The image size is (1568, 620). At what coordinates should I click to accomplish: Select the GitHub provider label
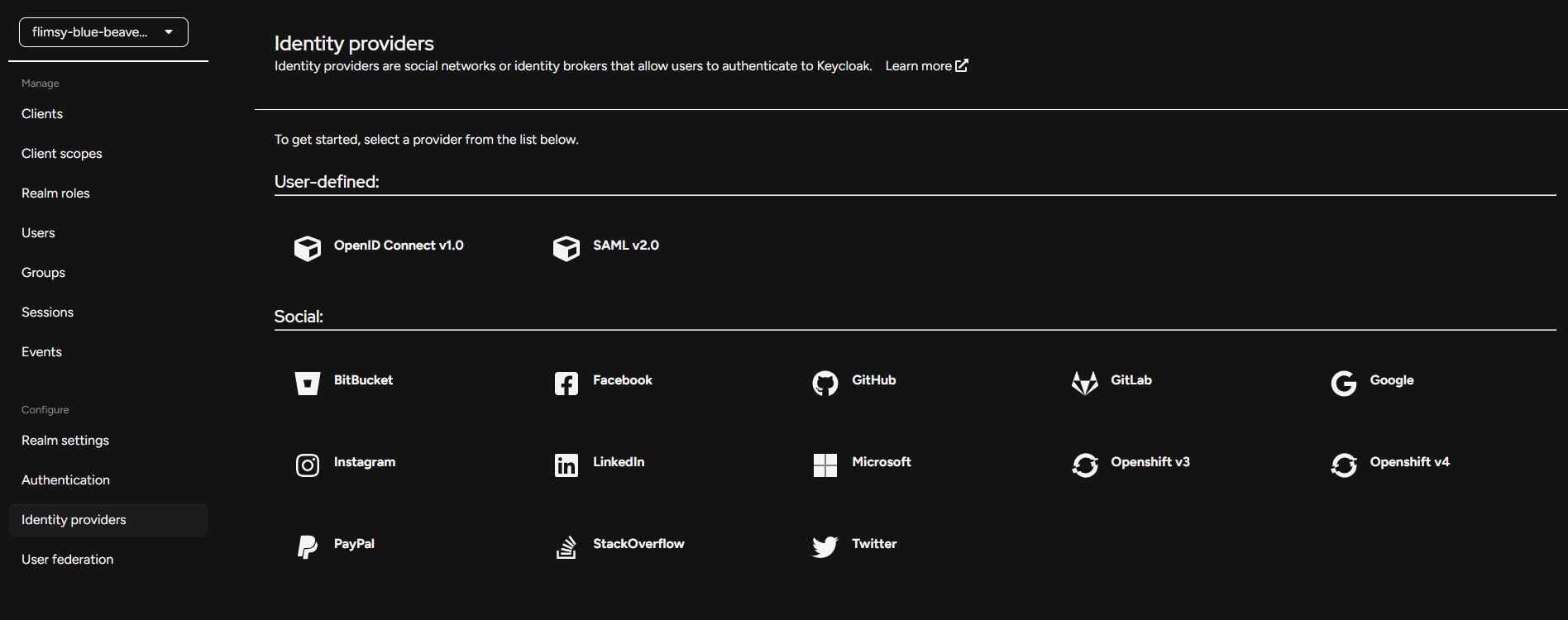pos(874,380)
